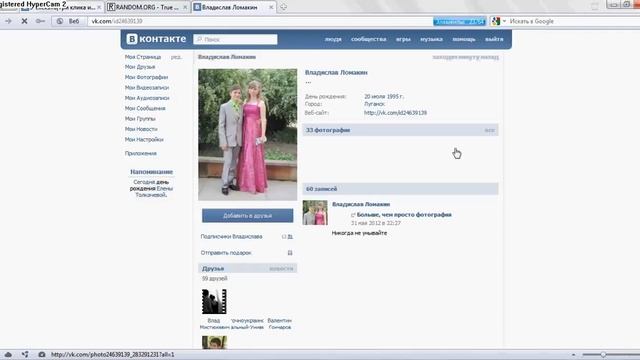Open the Друзья section header

[x=247, y=269]
